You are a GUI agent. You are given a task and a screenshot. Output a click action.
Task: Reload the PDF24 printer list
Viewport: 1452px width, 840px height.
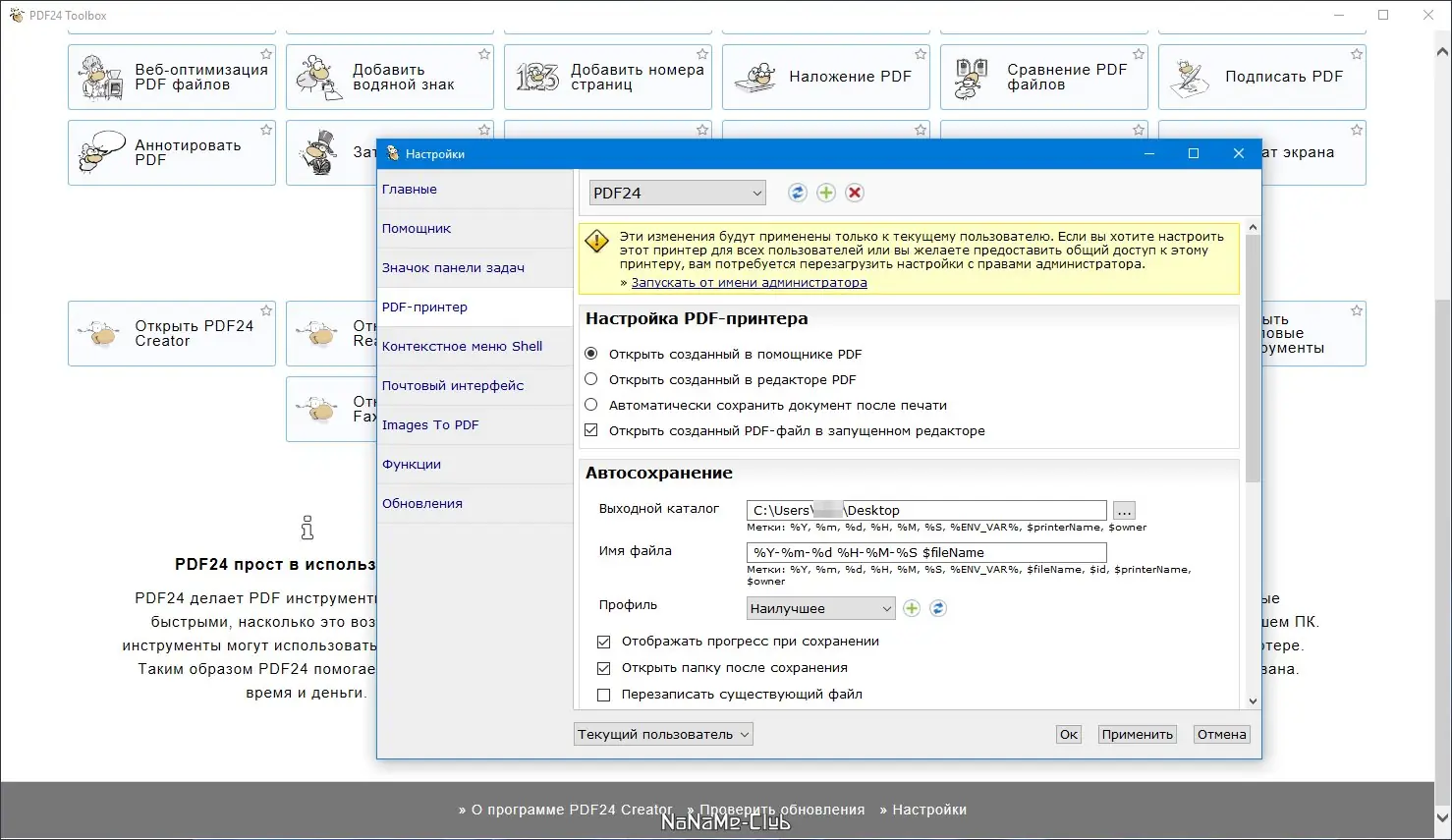(x=798, y=193)
